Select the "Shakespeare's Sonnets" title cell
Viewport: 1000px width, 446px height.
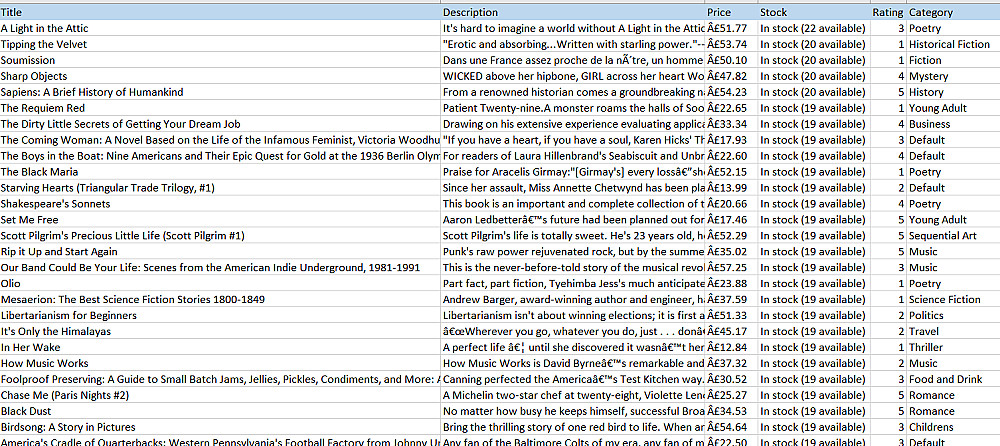pyautogui.click(x=220, y=204)
